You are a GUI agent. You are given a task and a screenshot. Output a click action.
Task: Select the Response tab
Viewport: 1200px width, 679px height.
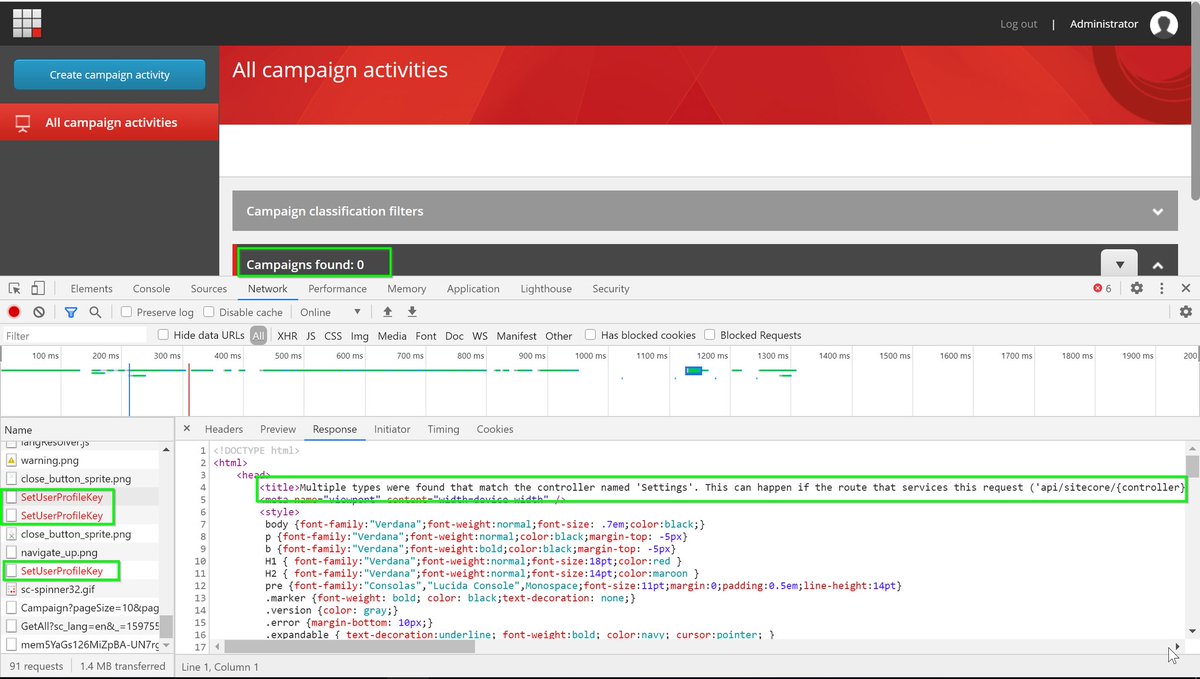pyautogui.click(x=335, y=429)
